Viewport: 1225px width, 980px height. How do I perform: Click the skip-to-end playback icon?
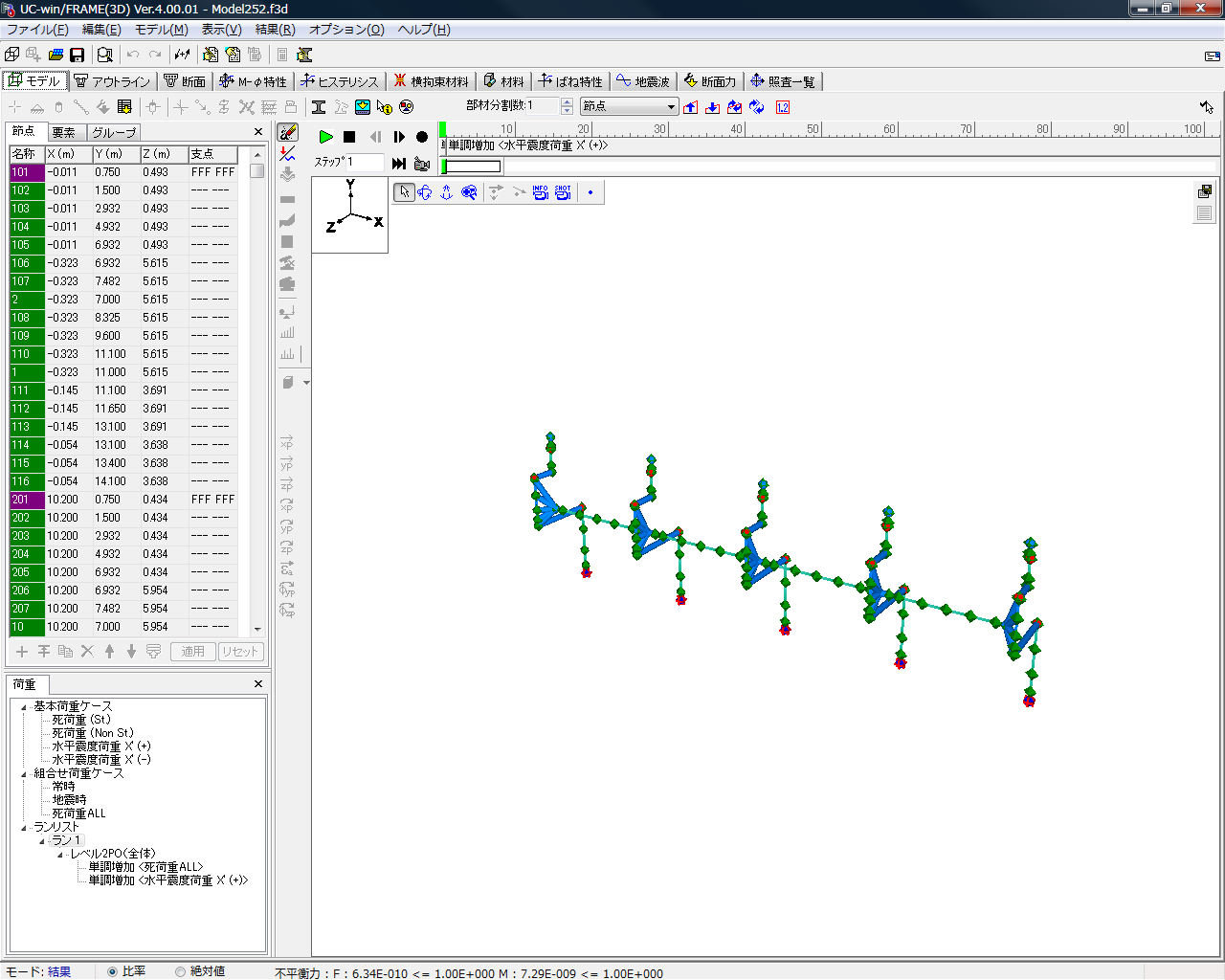point(399,164)
